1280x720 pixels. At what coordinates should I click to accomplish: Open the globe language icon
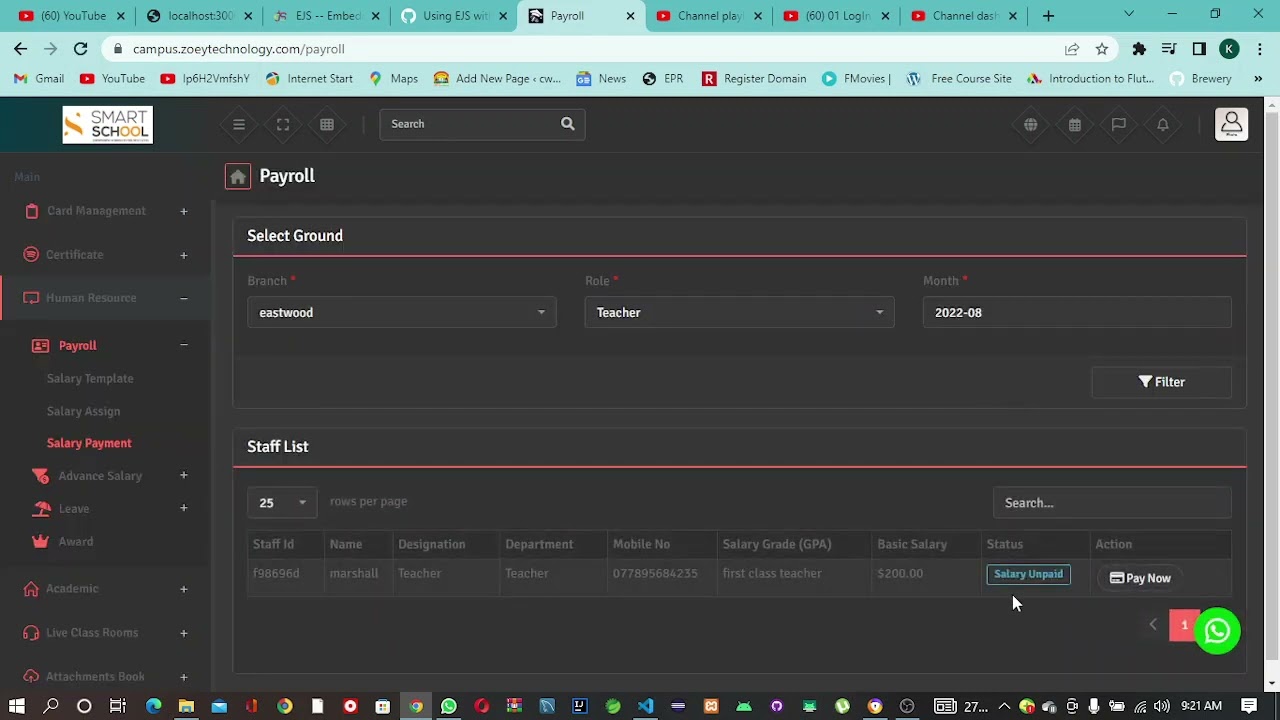[x=1030, y=125]
